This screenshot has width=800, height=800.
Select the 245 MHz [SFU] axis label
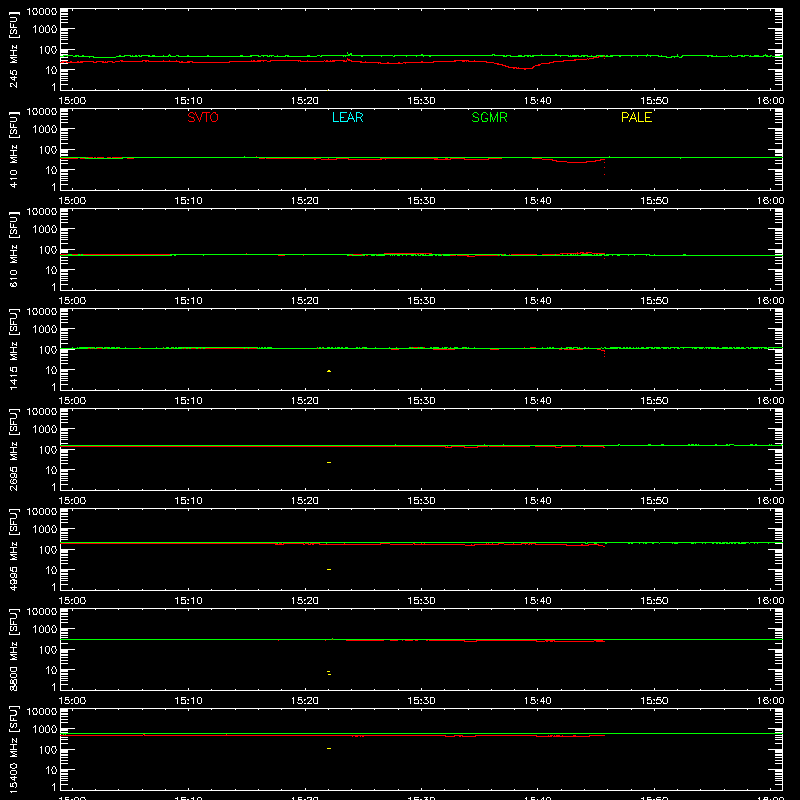[x=13, y=49]
